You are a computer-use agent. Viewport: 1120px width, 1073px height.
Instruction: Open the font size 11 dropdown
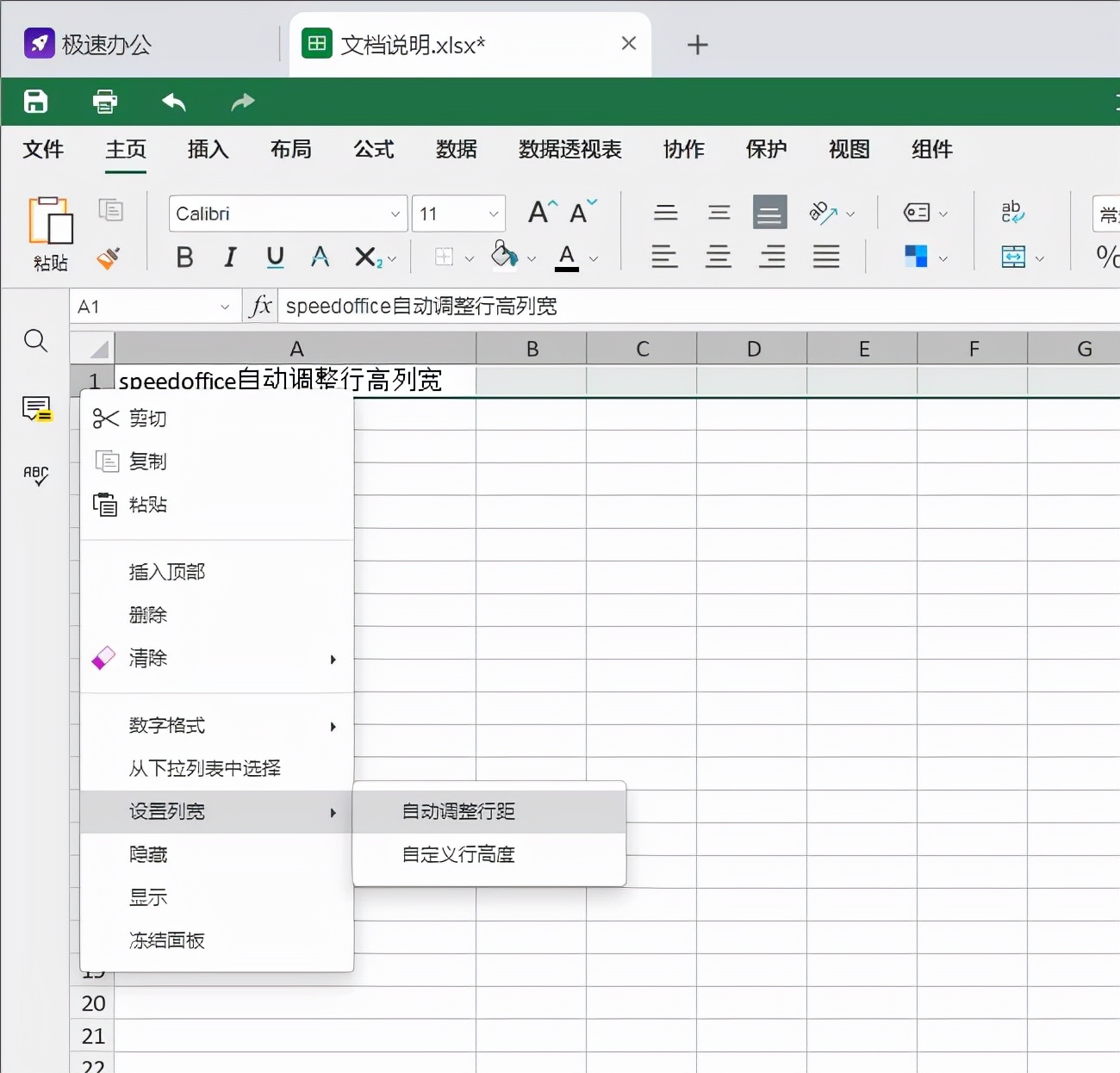(494, 214)
